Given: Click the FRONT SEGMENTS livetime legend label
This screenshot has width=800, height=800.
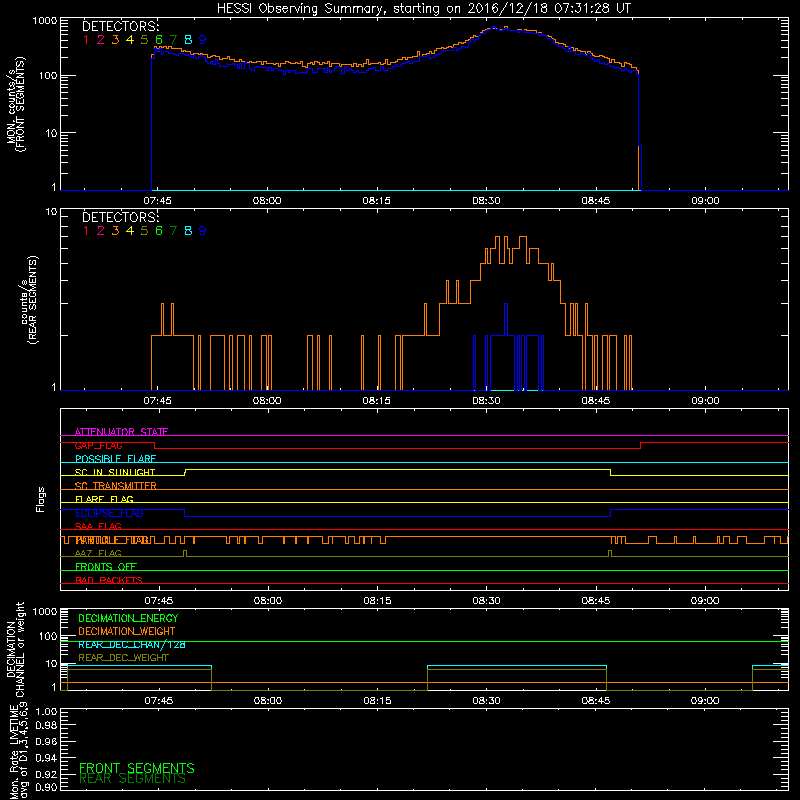Looking at the screenshot, I should point(137,768).
